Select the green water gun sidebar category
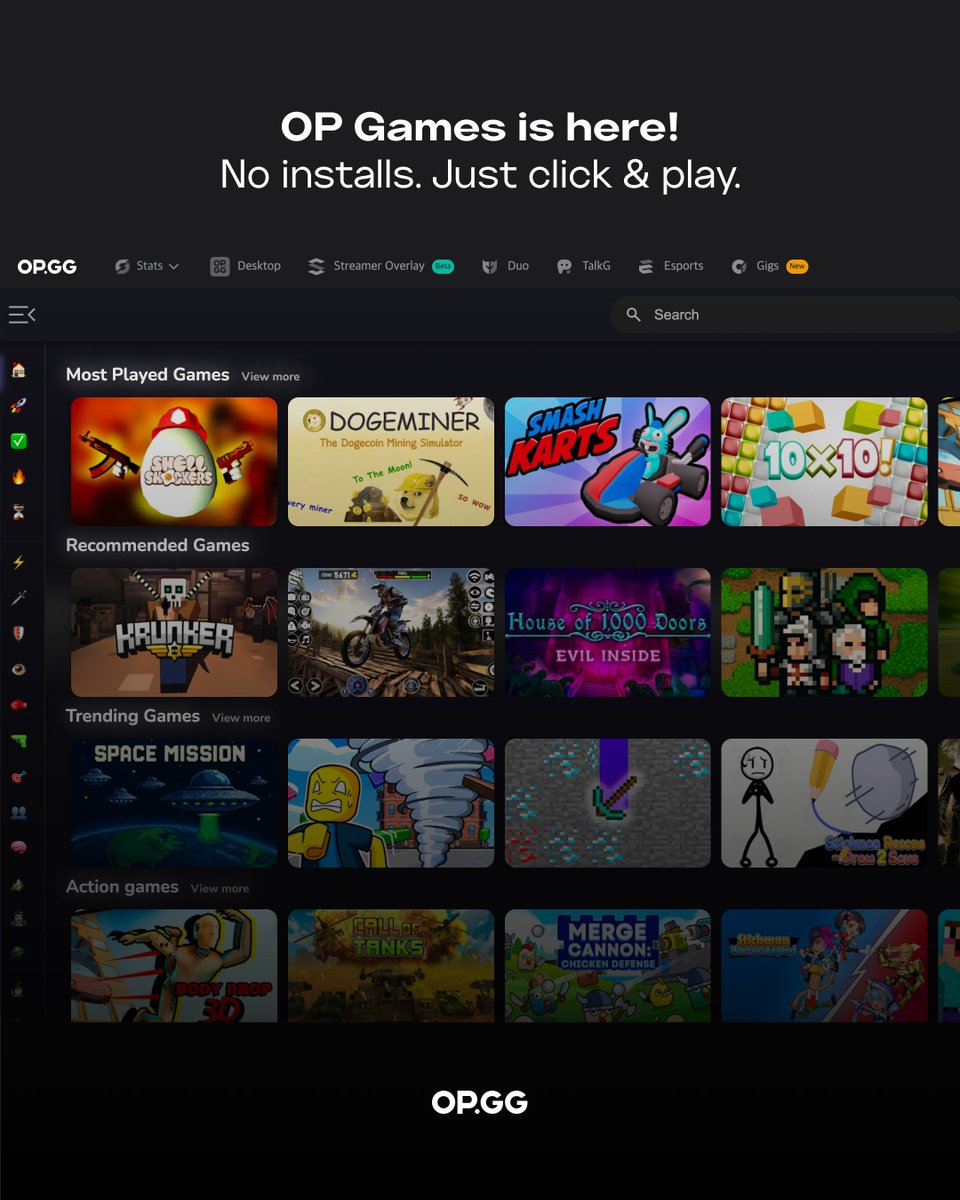 (x=18, y=741)
